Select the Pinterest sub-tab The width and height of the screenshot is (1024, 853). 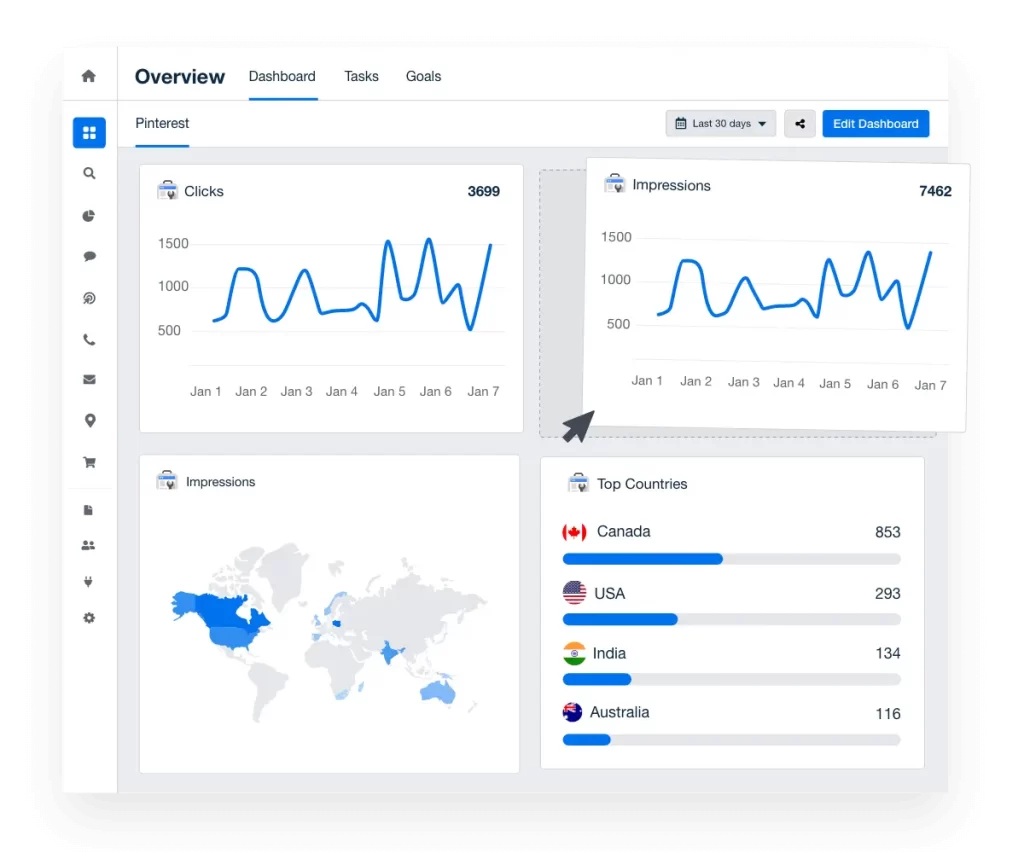[x=162, y=124]
